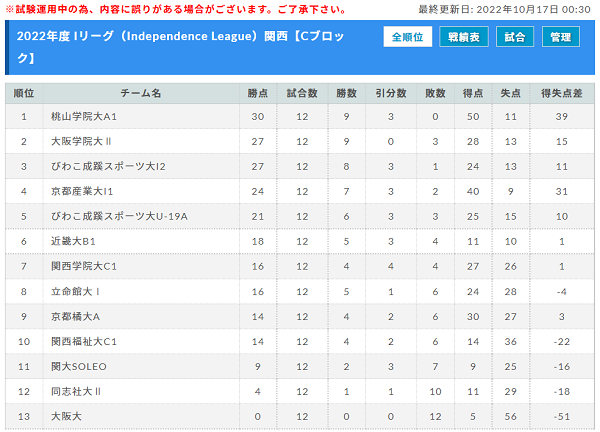Click team 京都産業大I1

click(82, 191)
